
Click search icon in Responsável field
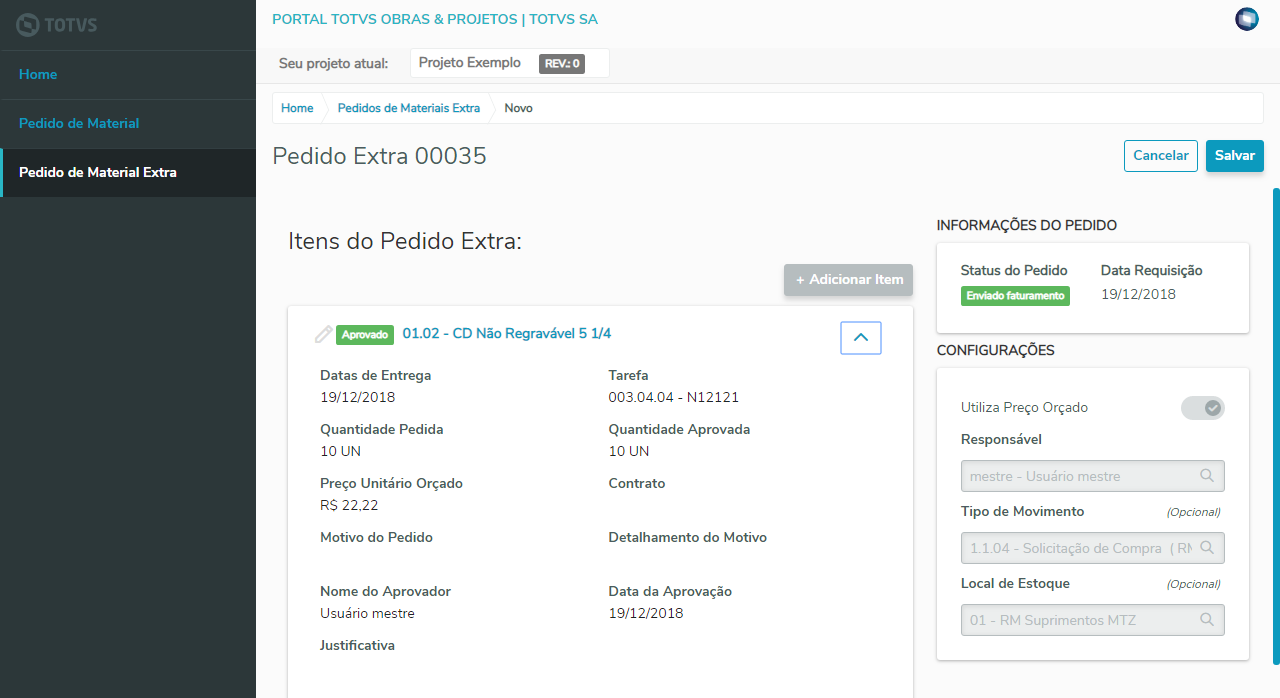click(x=1207, y=476)
